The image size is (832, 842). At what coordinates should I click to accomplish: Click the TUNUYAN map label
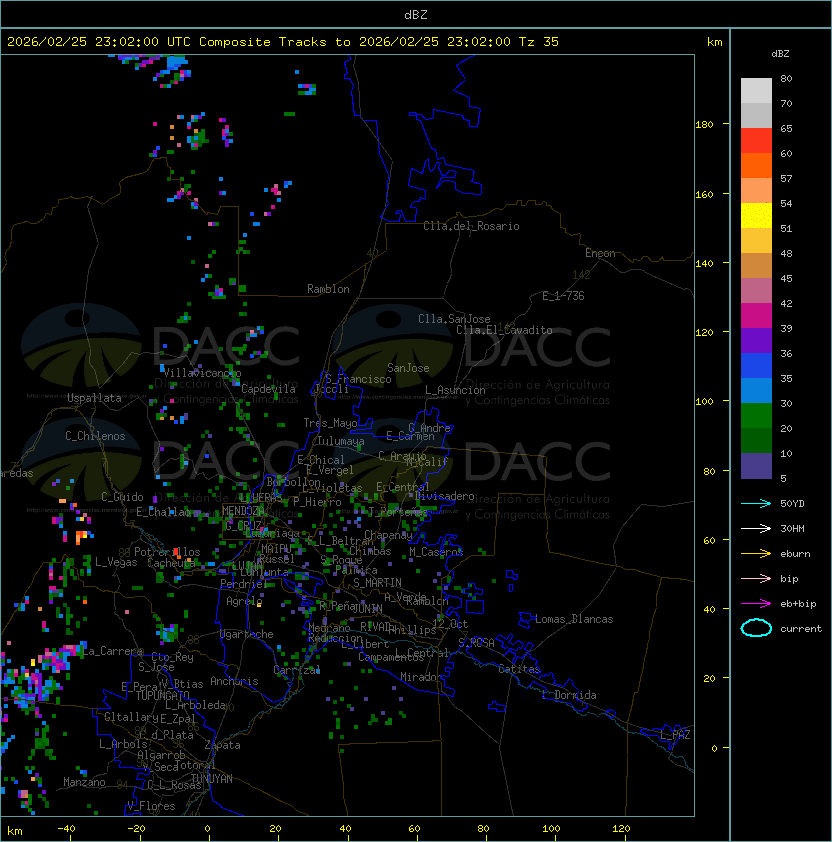click(212, 779)
